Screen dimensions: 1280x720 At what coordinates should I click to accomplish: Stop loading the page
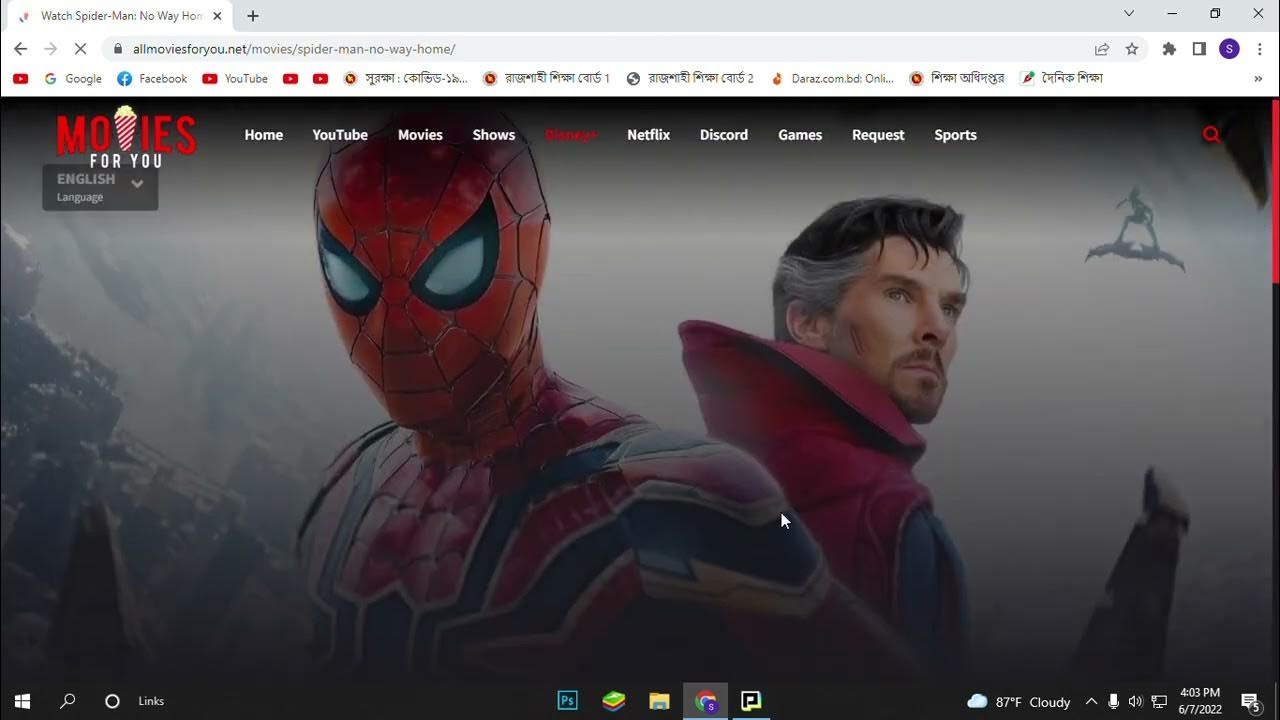tap(82, 48)
